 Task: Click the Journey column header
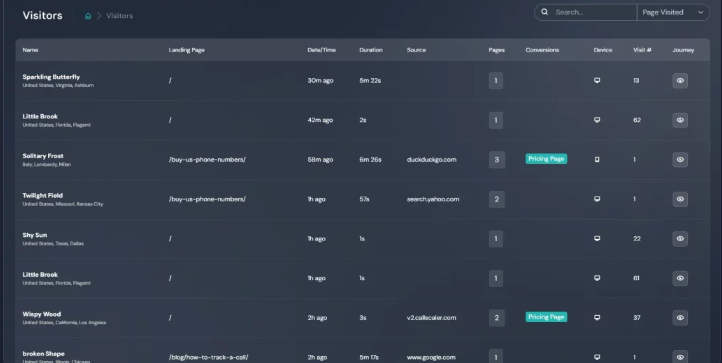tap(683, 50)
